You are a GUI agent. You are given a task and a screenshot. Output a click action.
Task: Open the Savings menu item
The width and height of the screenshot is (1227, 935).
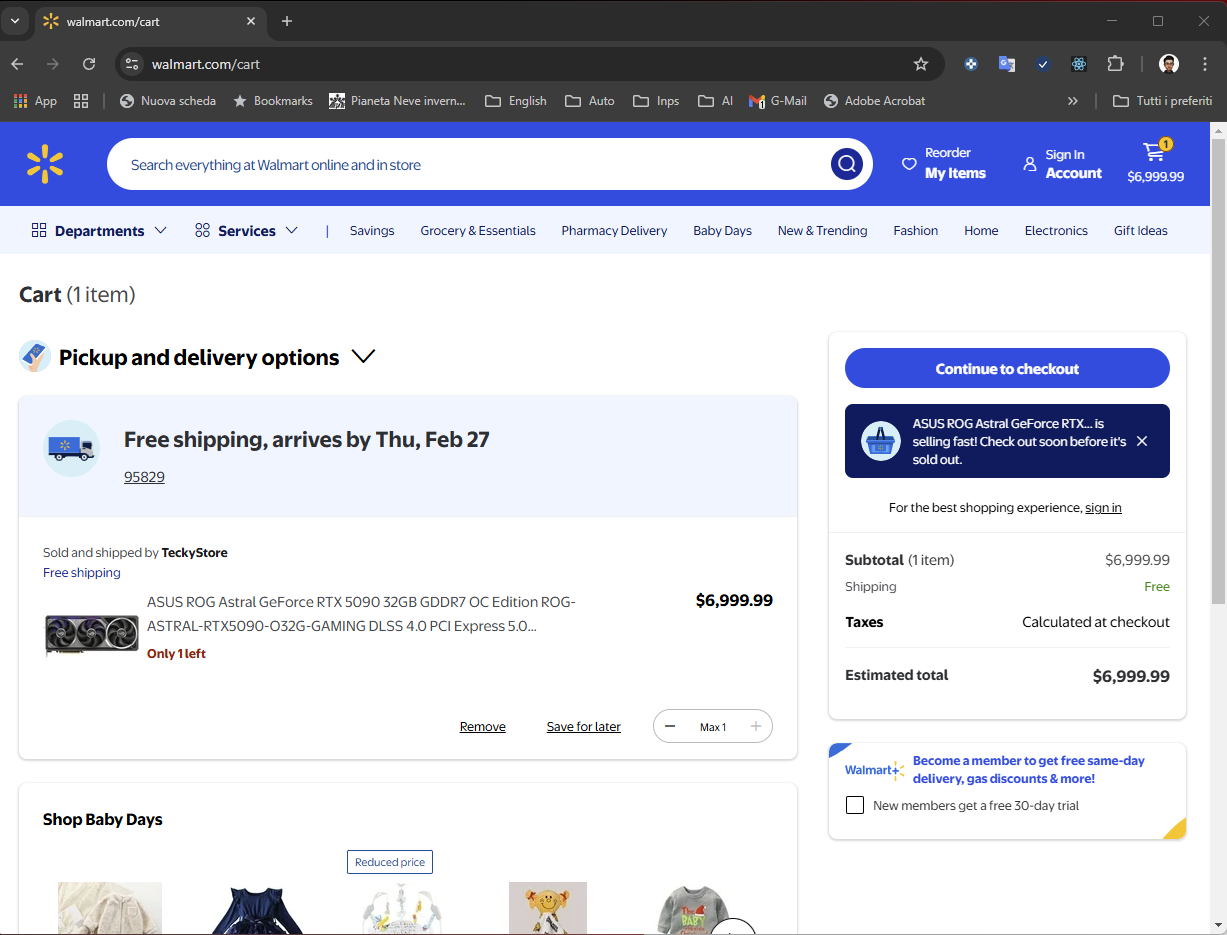pos(372,230)
